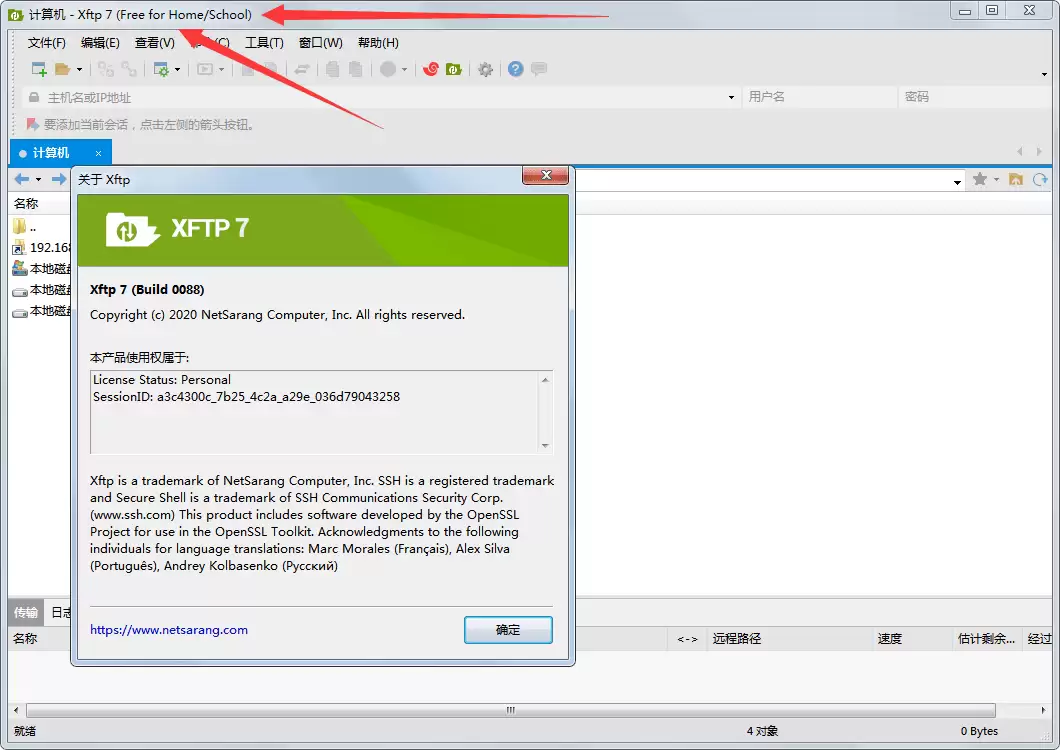The height and width of the screenshot is (750, 1060).
Task: Click the star favorites icon
Action: point(980,179)
